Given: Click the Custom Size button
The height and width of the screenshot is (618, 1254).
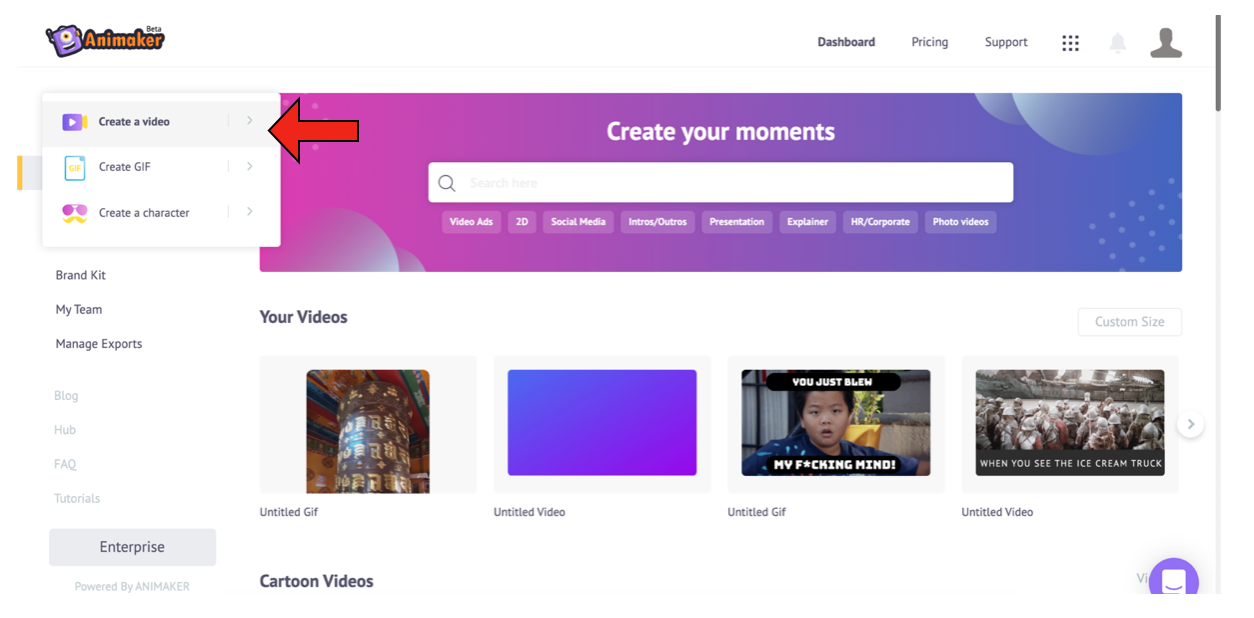Looking at the screenshot, I should coord(1129,322).
